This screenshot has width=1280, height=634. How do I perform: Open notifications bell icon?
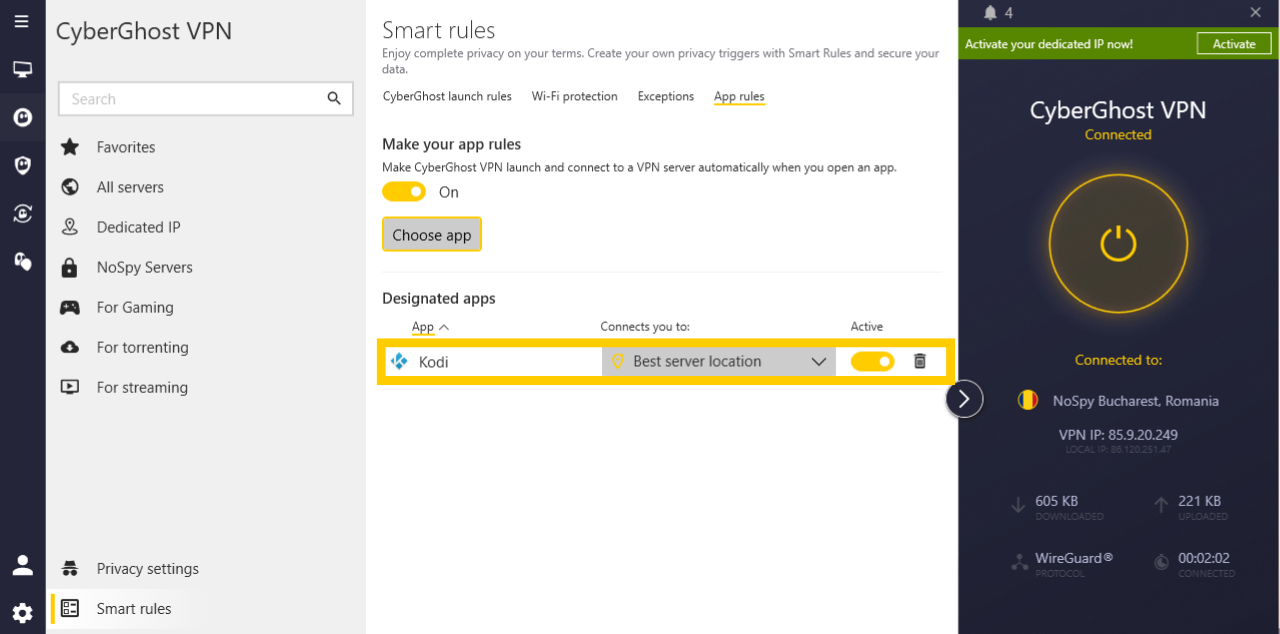(x=990, y=13)
